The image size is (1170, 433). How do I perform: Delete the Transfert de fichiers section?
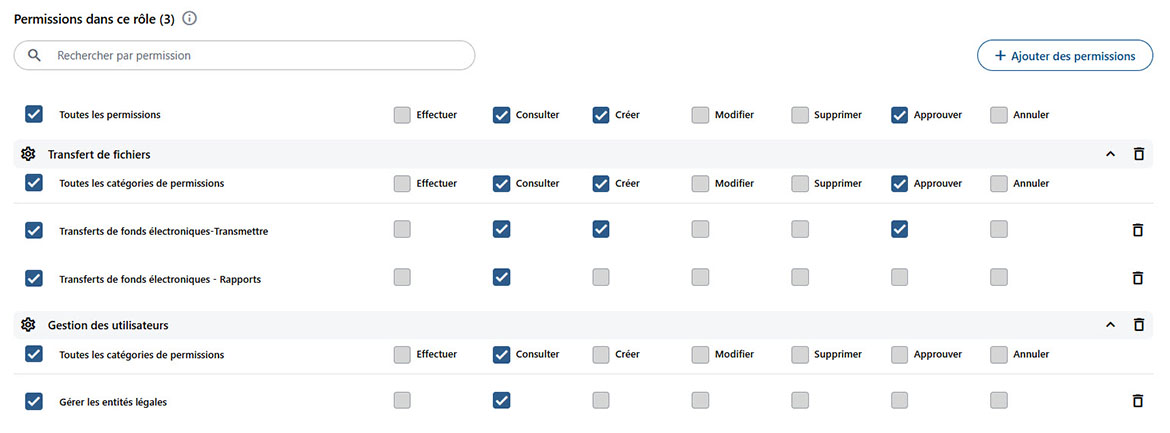click(1138, 154)
